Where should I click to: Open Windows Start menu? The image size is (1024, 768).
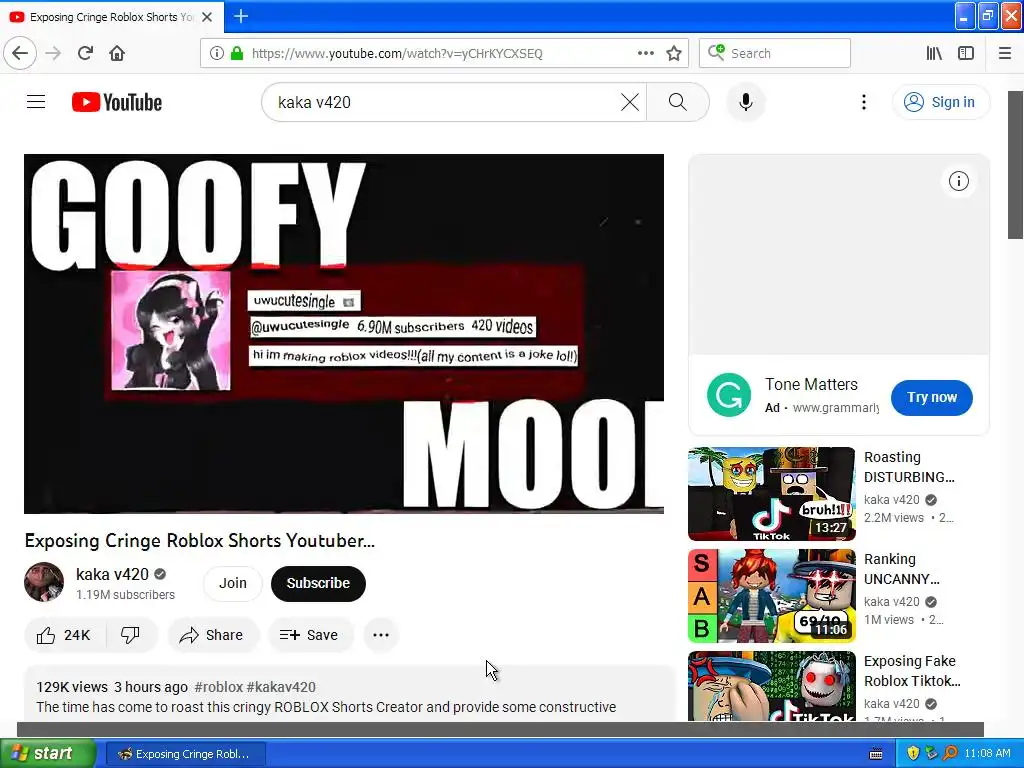[x=48, y=753]
